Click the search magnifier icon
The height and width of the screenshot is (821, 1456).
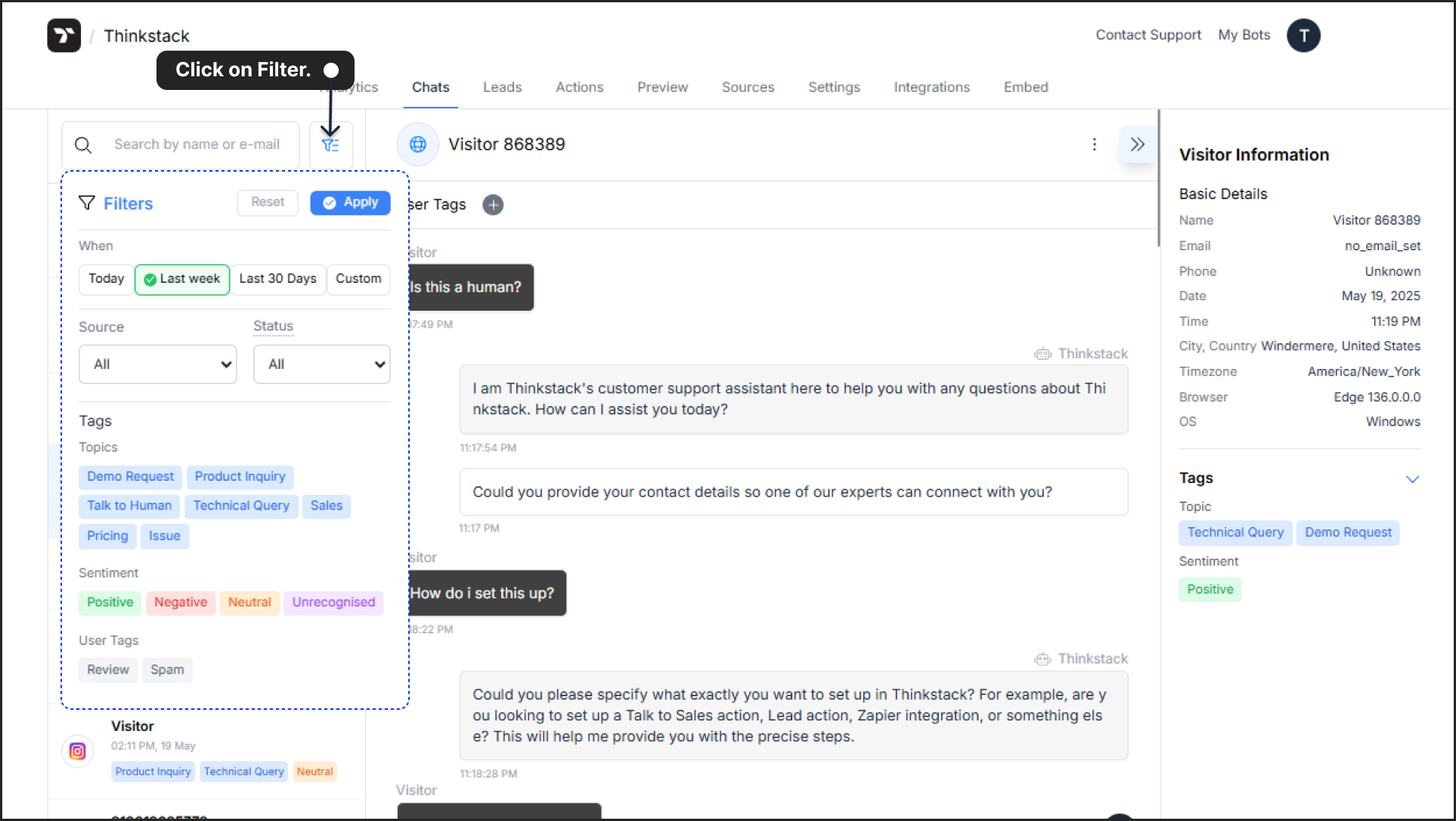pos(83,144)
